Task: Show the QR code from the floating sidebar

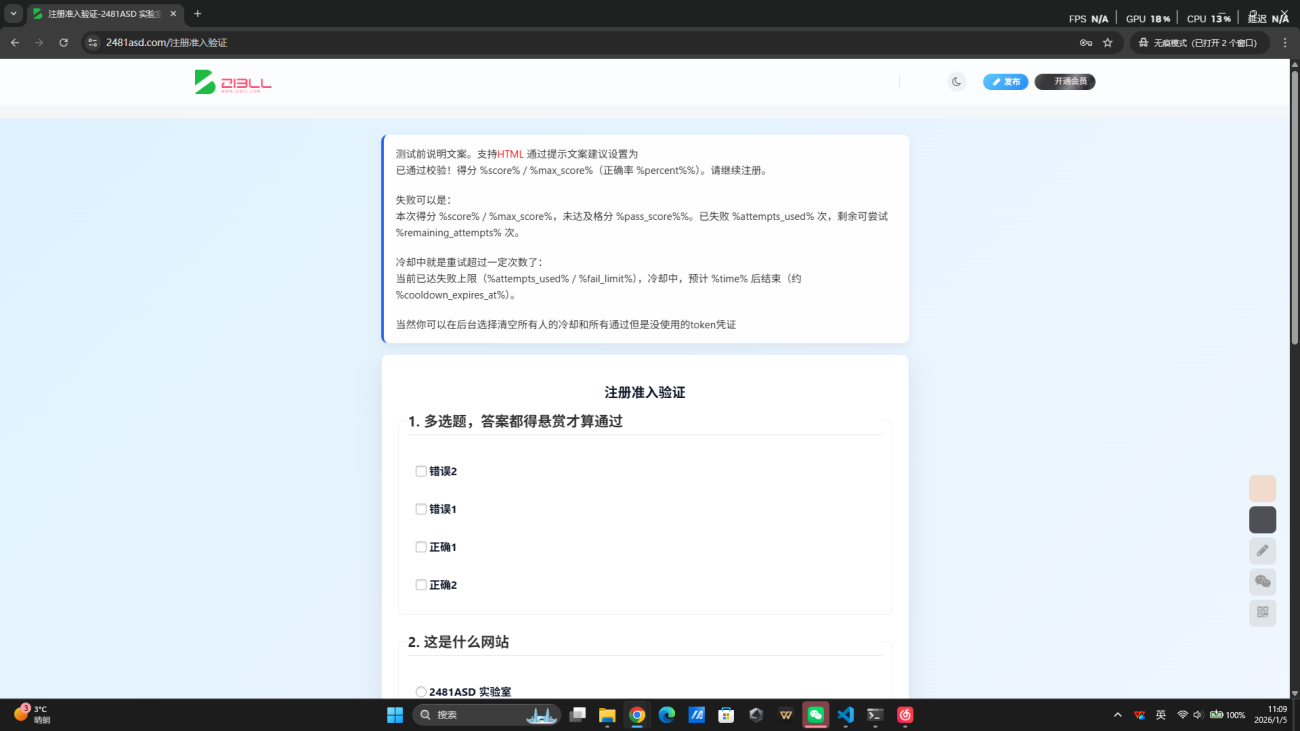Action: 1262,613
